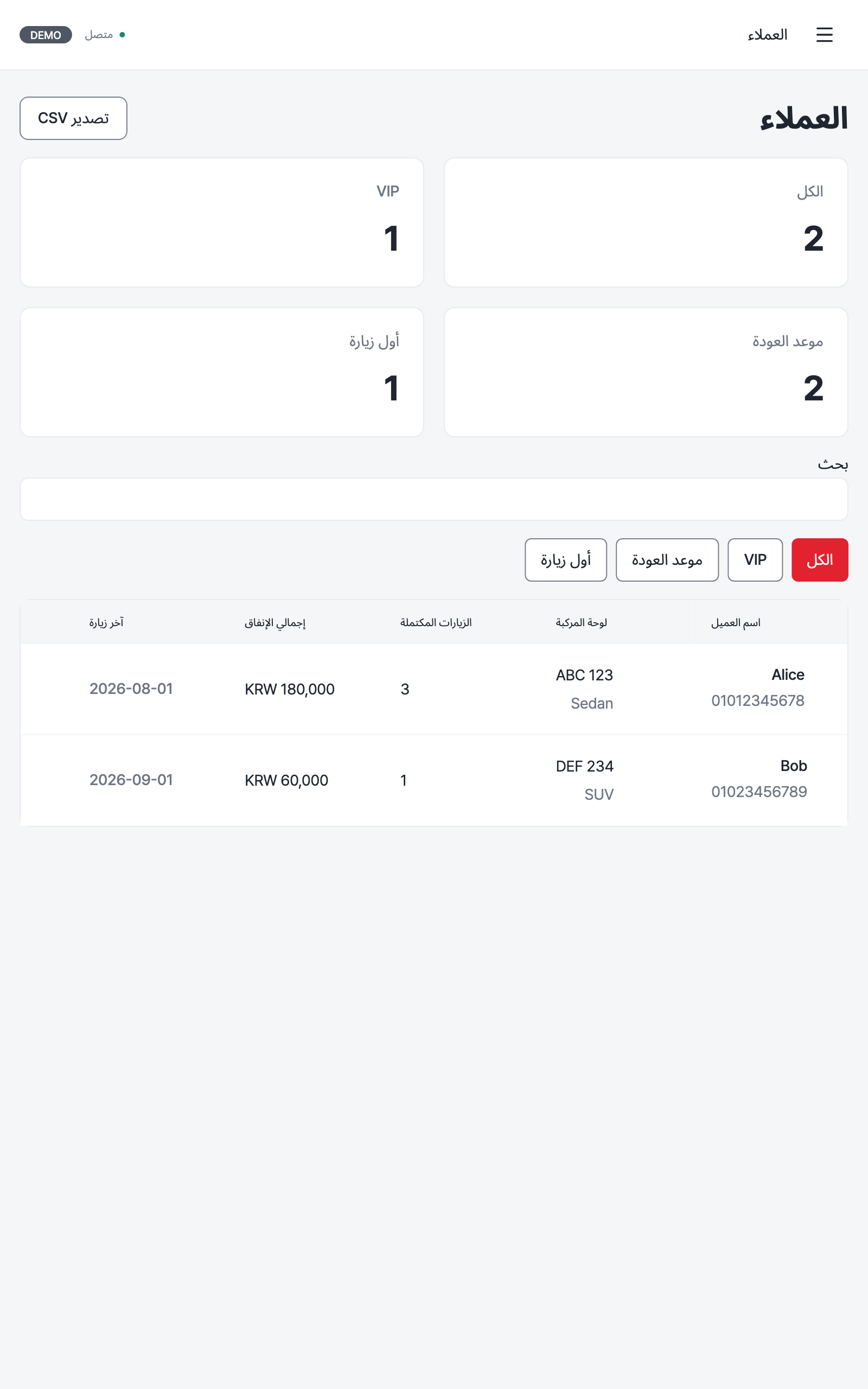Click the 2026-08-01 last visit date
This screenshot has height=1389, width=868.
(131, 689)
